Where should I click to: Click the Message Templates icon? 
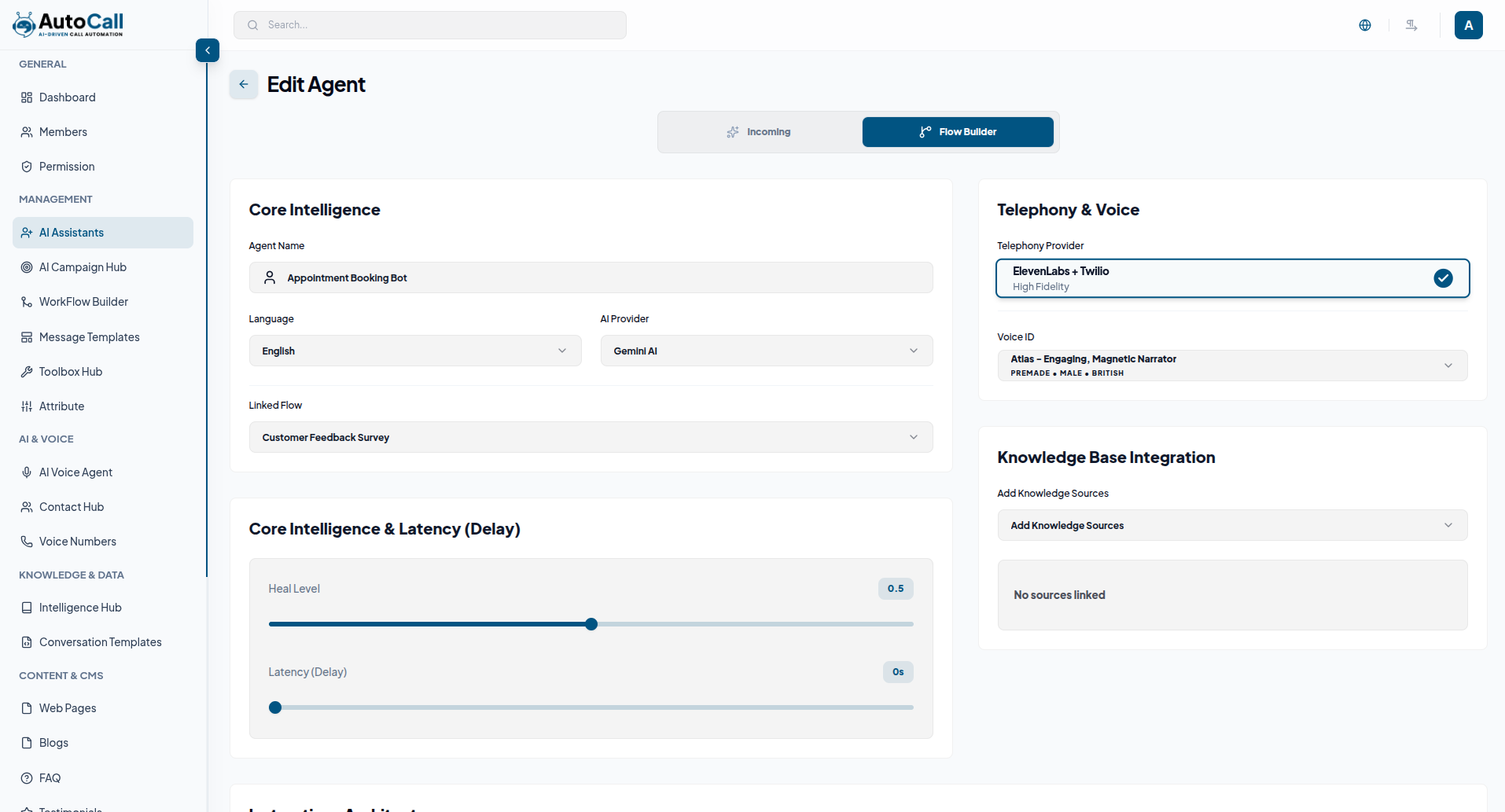pos(27,337)
